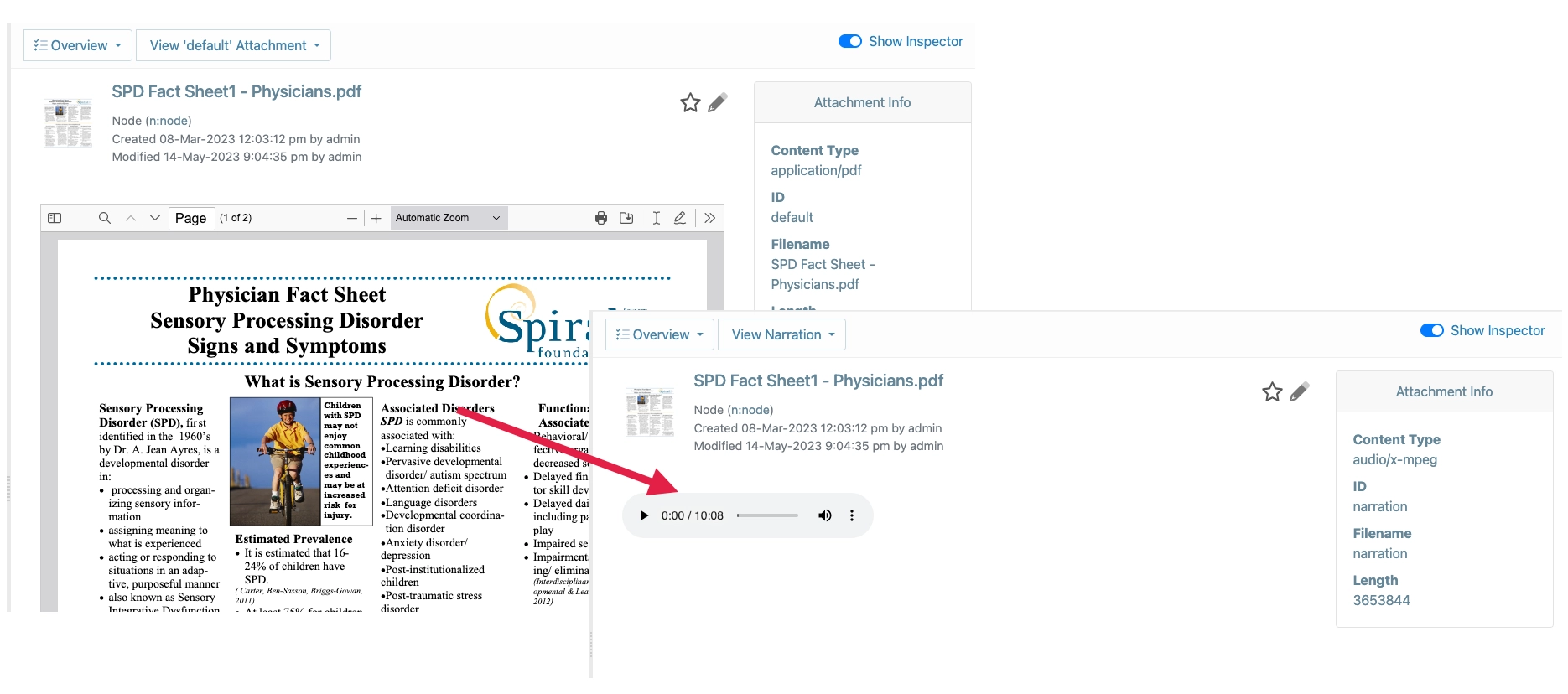This screenshot has width=1568, height=694.
Task: Play the narration audio
Action: point(644,515)
